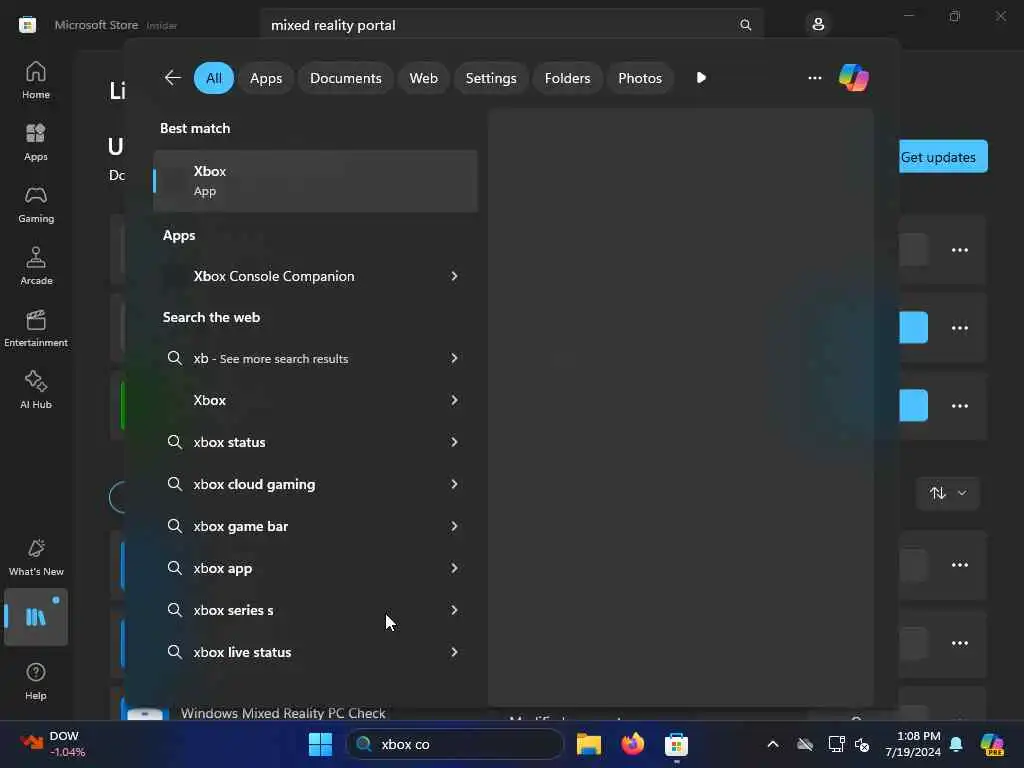The height and width of the screenshot is (768, 1024).
Task: Open the Store user profile icon
Action: click(818, 25)
